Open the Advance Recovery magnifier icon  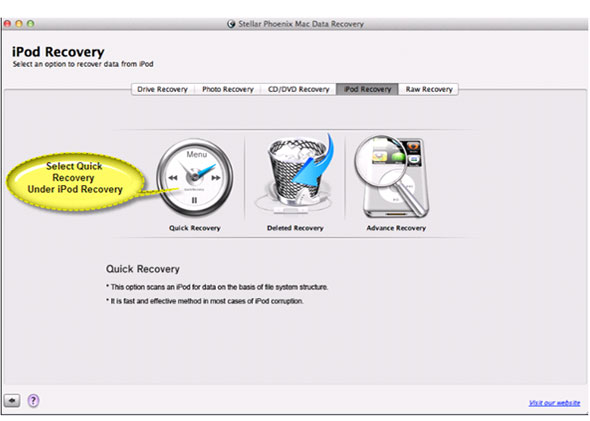392,177
